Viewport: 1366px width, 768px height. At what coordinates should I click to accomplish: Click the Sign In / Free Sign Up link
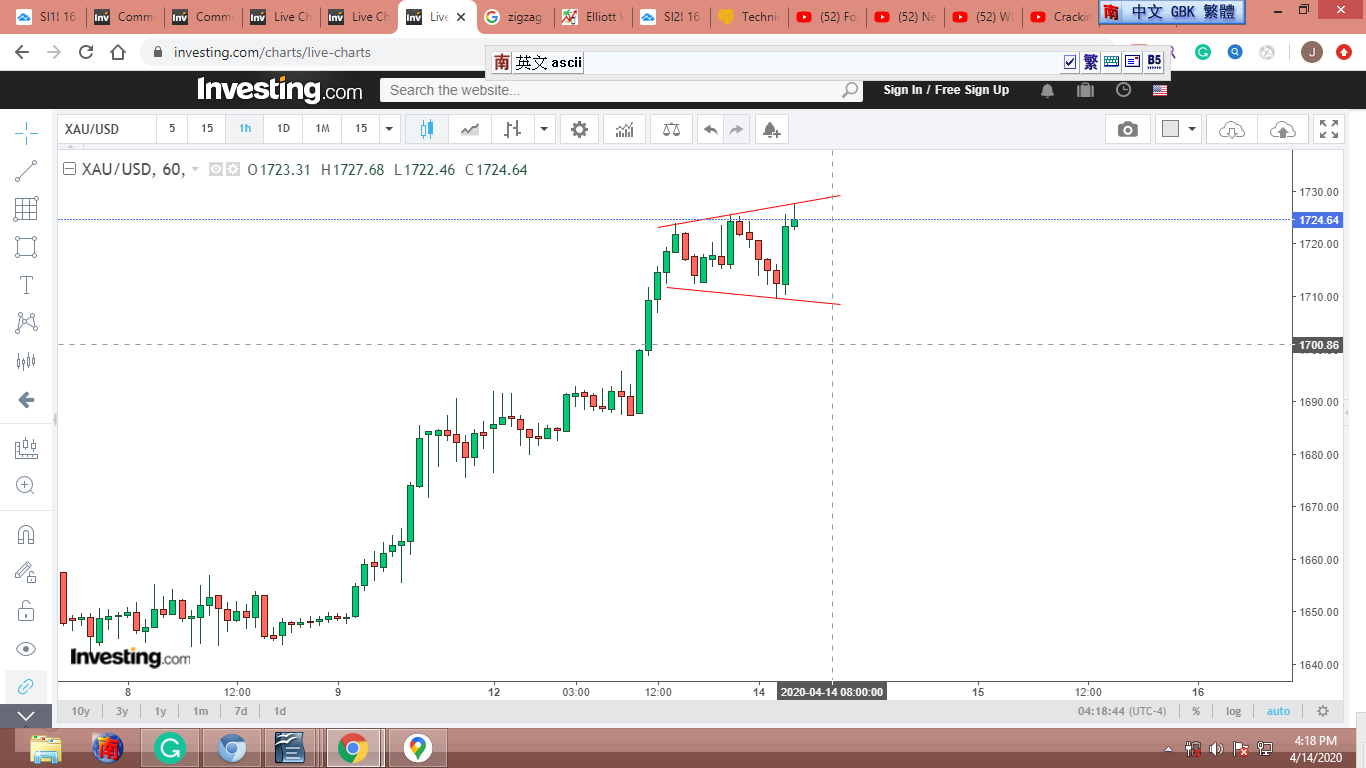945,90
